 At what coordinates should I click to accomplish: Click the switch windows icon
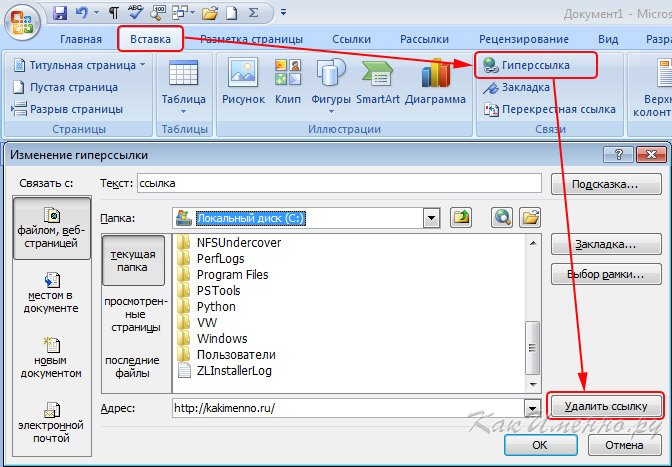click(179, 13)
